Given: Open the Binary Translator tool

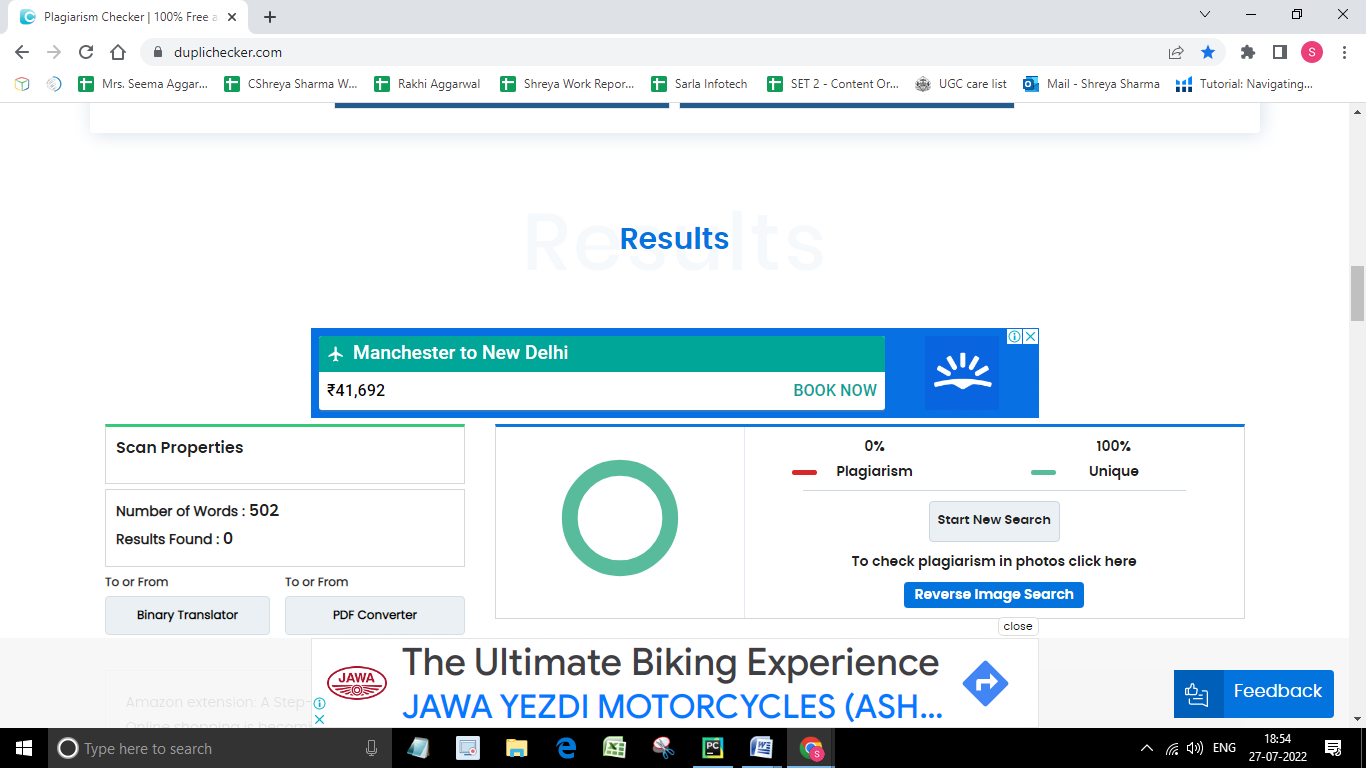Looking at the screenshot, I should coord(187,615).
